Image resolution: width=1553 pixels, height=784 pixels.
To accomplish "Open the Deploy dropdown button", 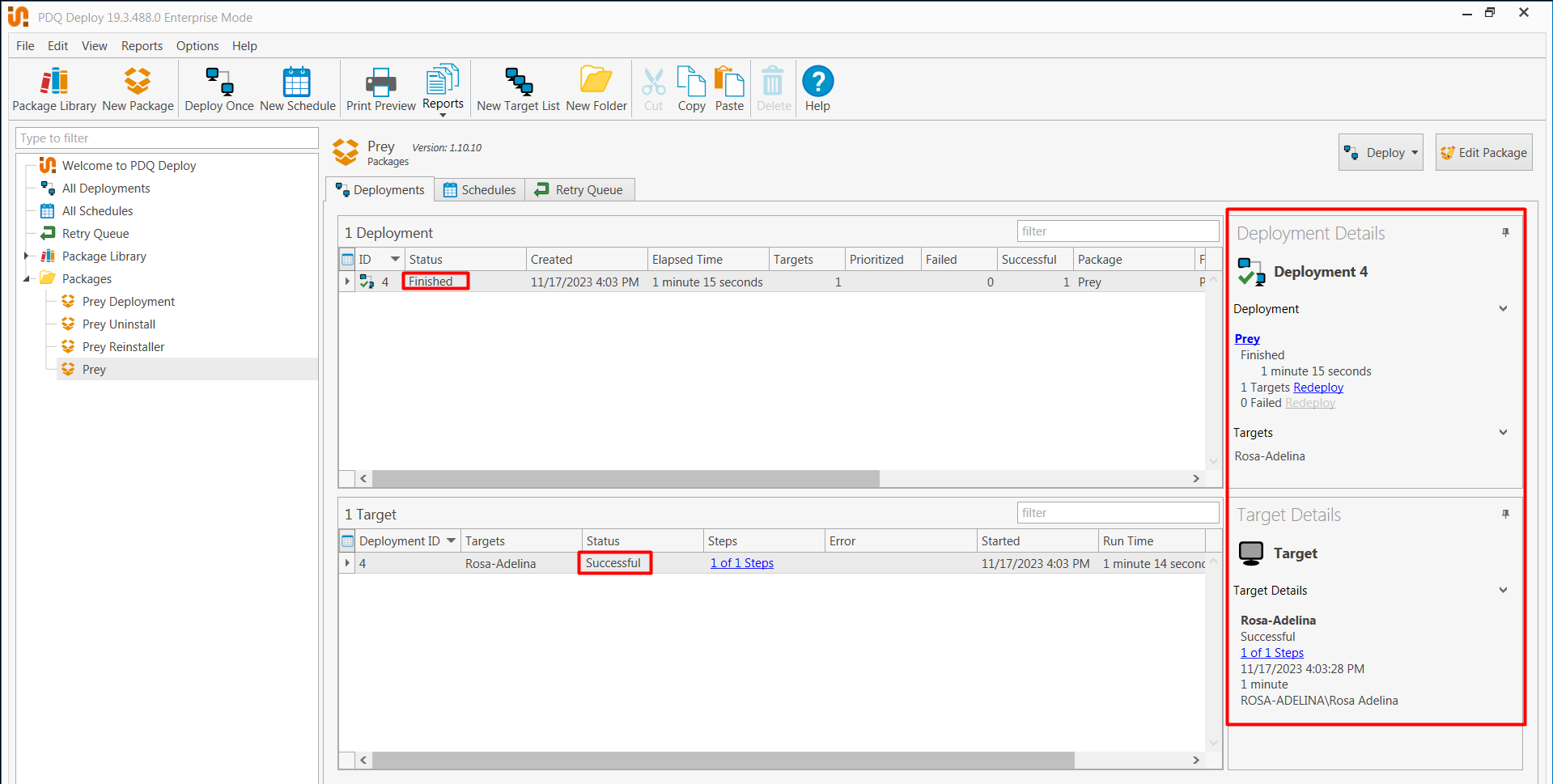I will (1381, 153).
